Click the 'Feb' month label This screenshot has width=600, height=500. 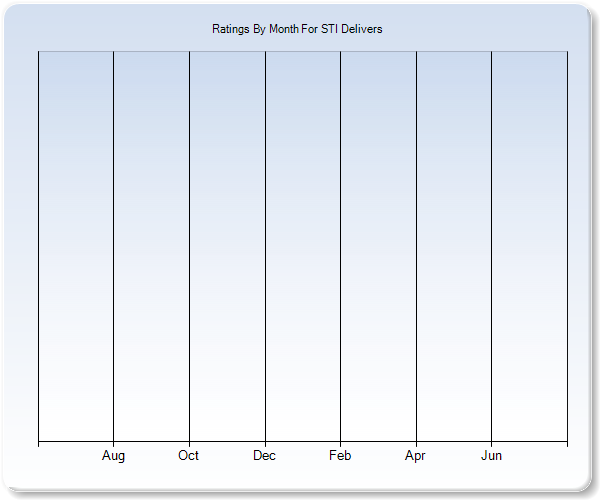340,455
